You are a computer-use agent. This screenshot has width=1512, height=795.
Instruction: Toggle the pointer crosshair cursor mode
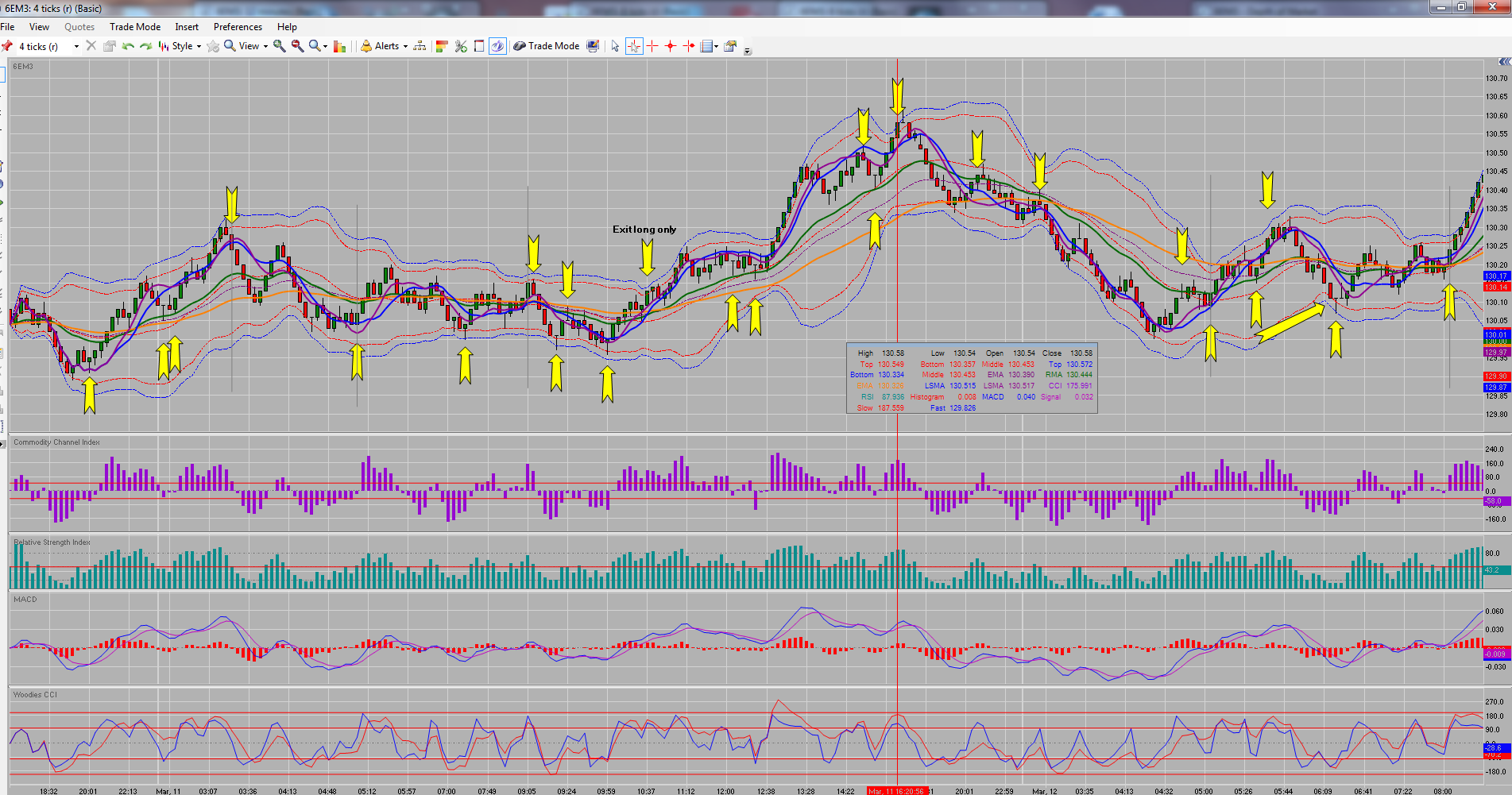click(634, 46)
